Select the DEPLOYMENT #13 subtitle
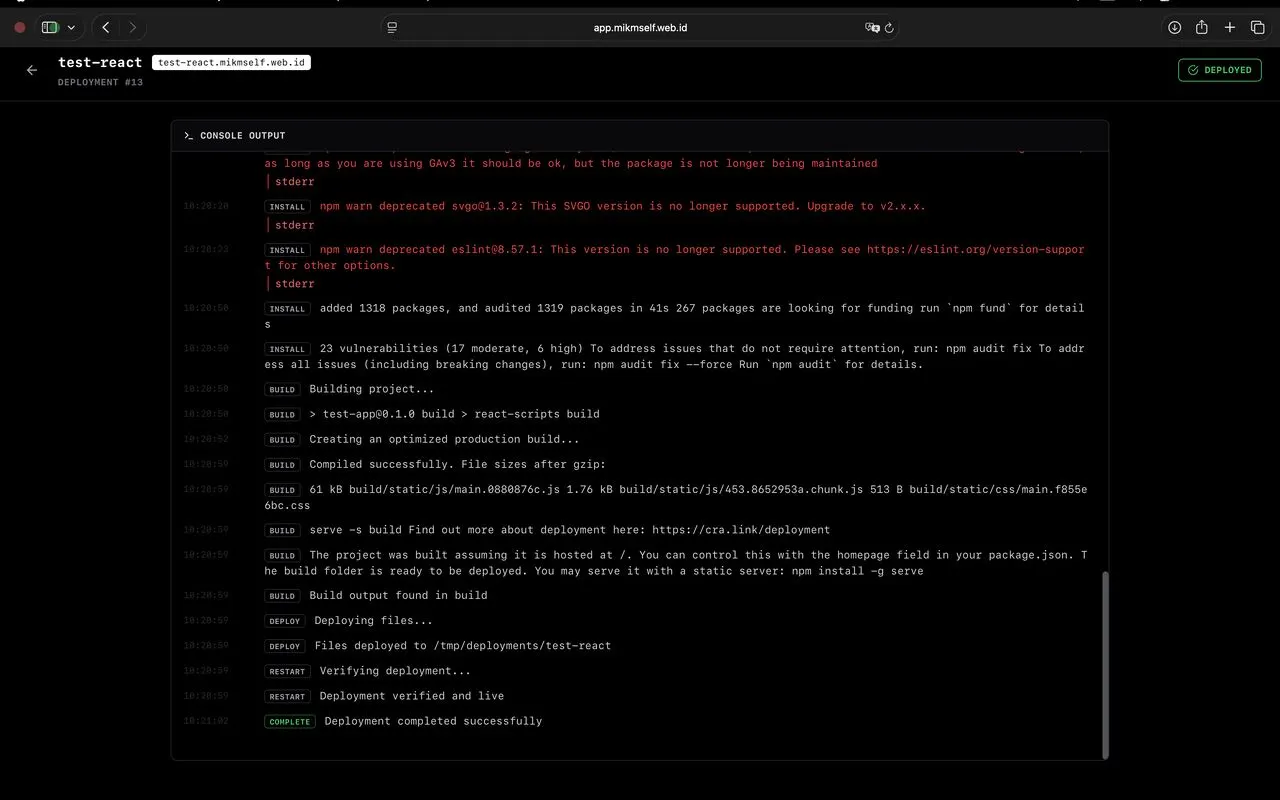This screenshot has height=800, width=1280. click(x=100, y=82)
